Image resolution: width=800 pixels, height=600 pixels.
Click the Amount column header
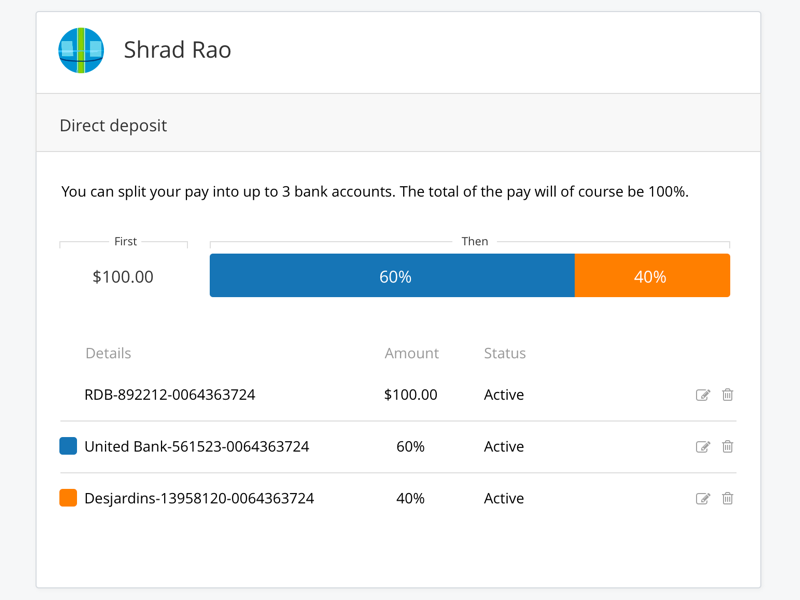coord(411,353)
